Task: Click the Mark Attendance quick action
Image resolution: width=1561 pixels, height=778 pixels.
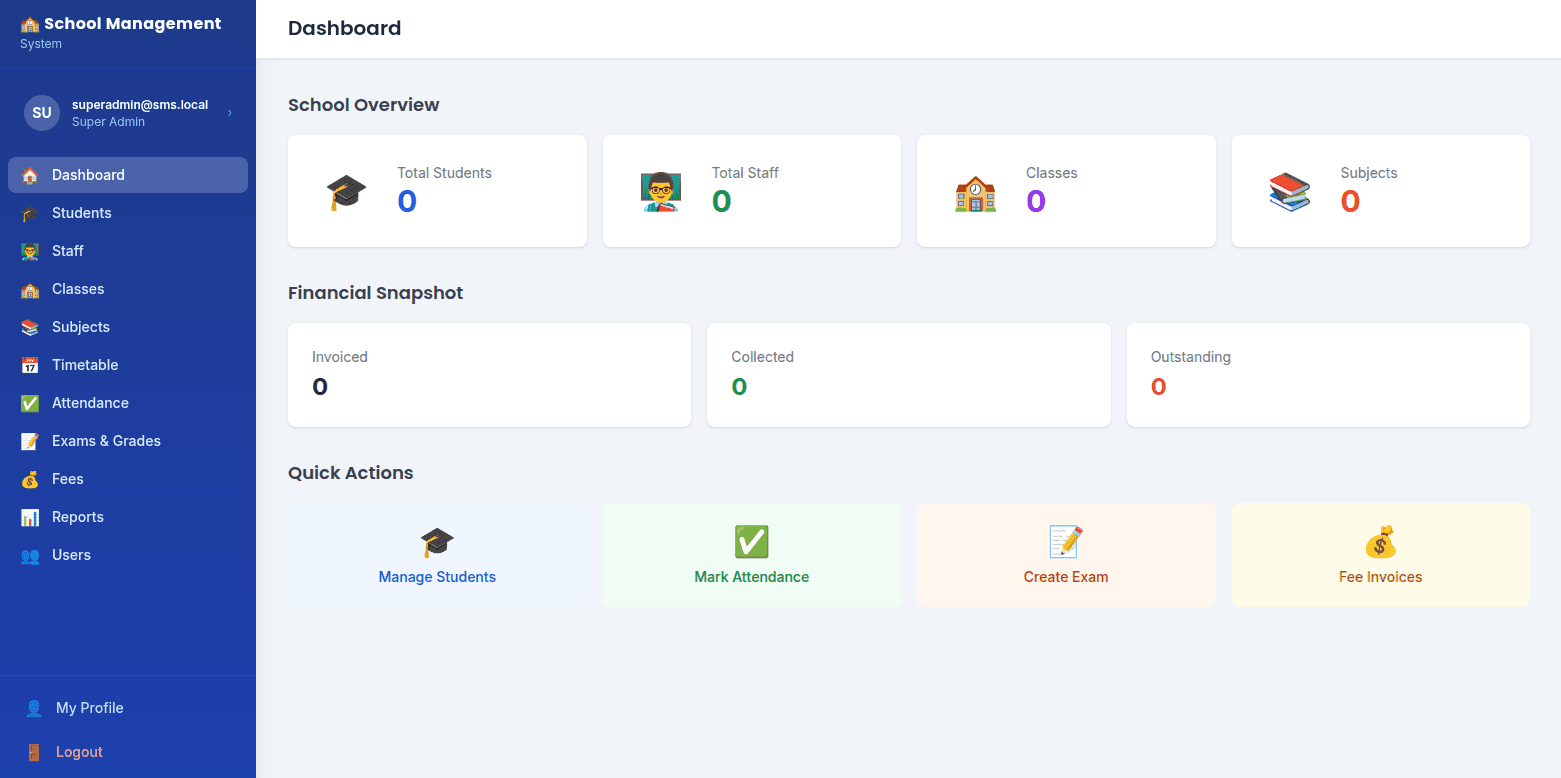Action: tap(752, 555)
